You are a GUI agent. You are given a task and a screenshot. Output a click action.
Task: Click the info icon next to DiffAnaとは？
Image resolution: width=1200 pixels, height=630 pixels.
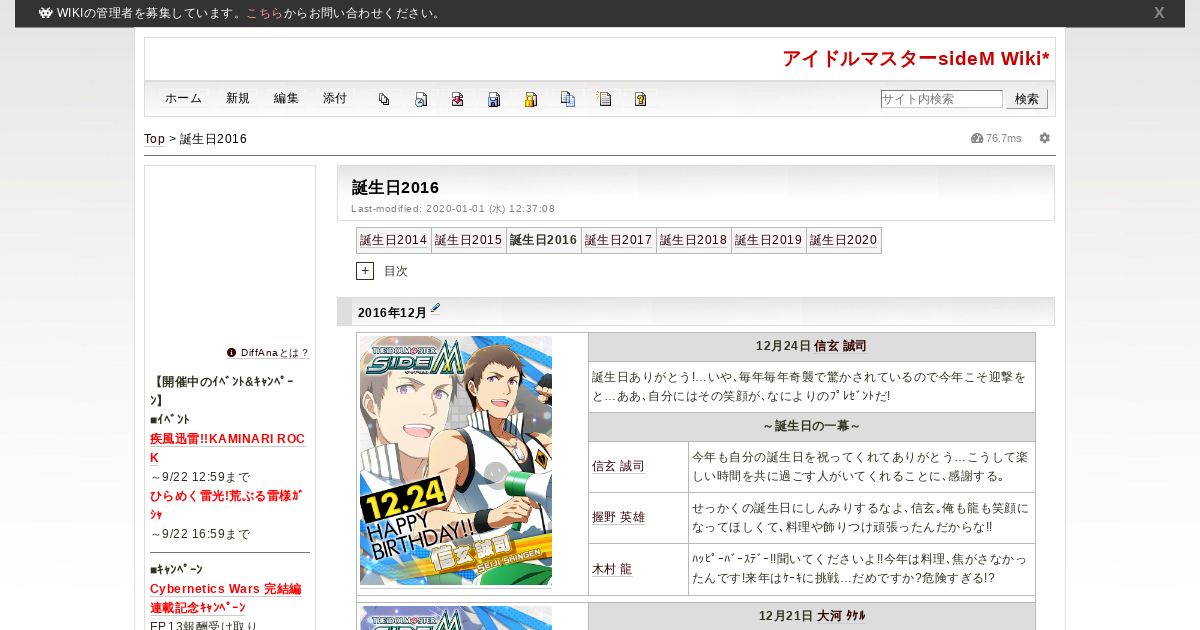click(x=232, y=352)
